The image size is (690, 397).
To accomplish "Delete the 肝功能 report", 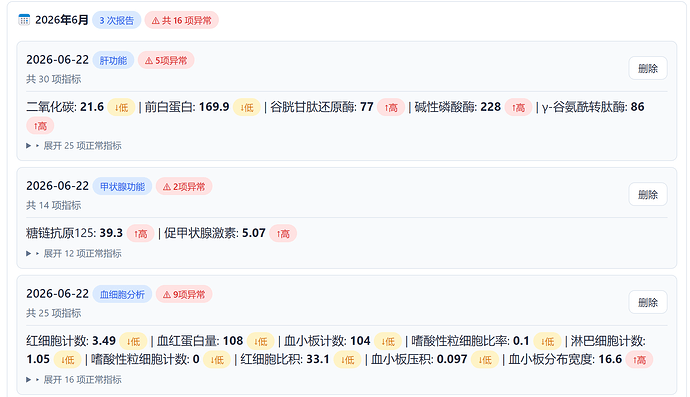I will coord(648,68).
